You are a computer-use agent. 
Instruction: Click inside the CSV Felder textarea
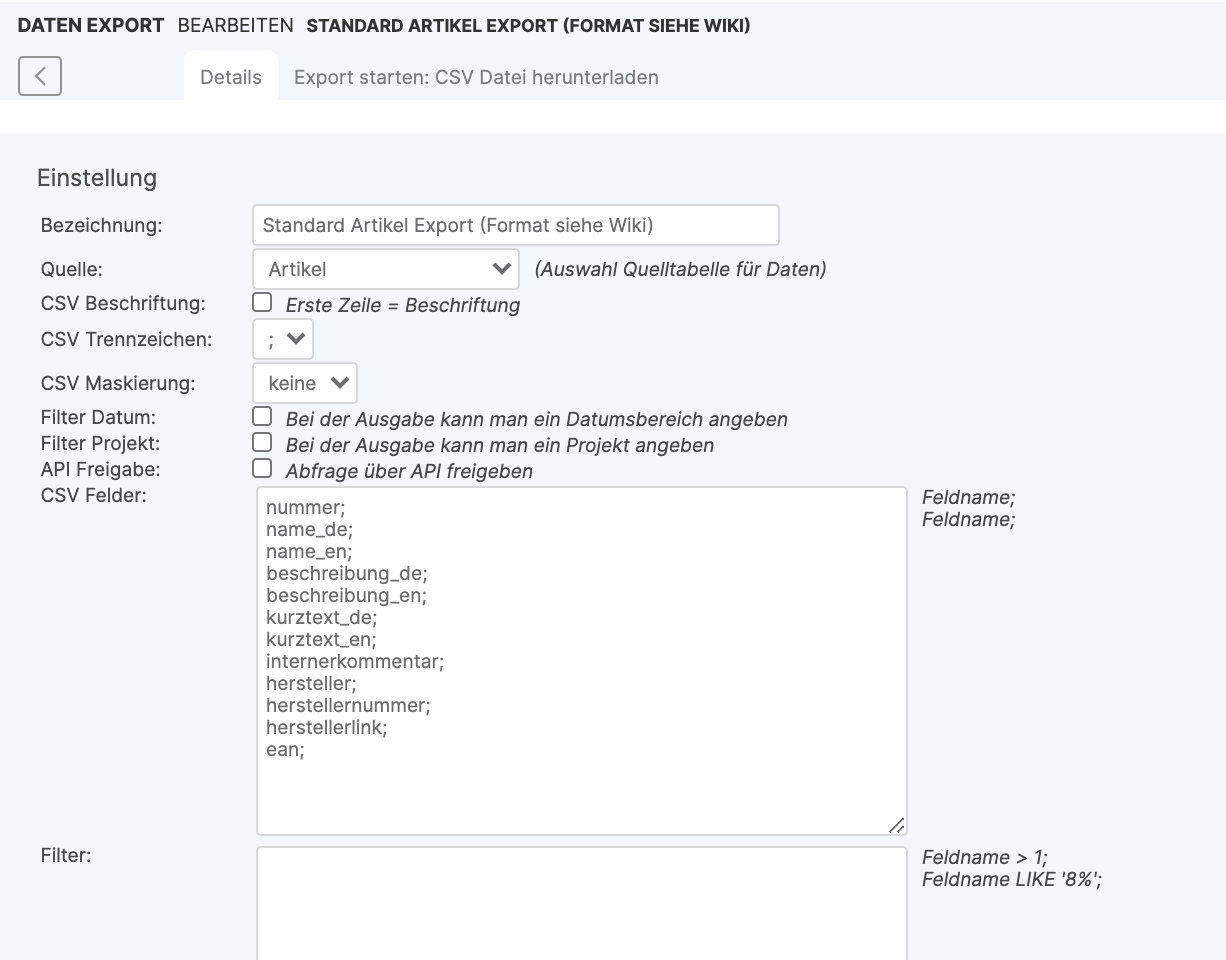coord(581,660)
